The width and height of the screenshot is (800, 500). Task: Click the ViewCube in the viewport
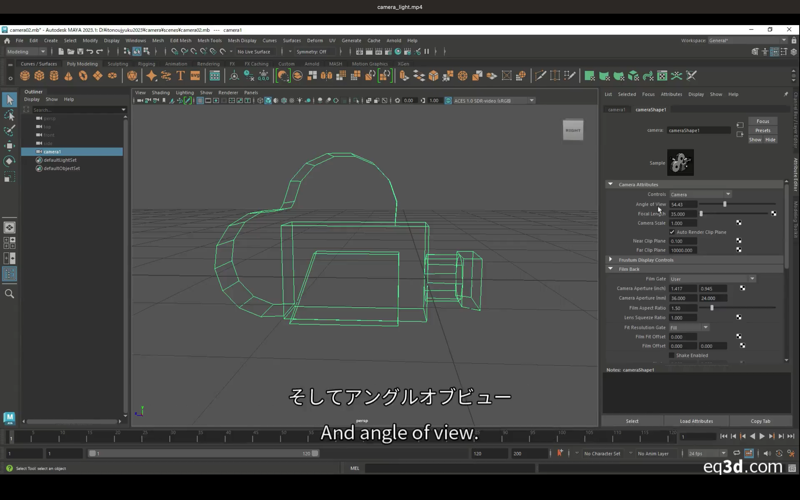(573, 130)
